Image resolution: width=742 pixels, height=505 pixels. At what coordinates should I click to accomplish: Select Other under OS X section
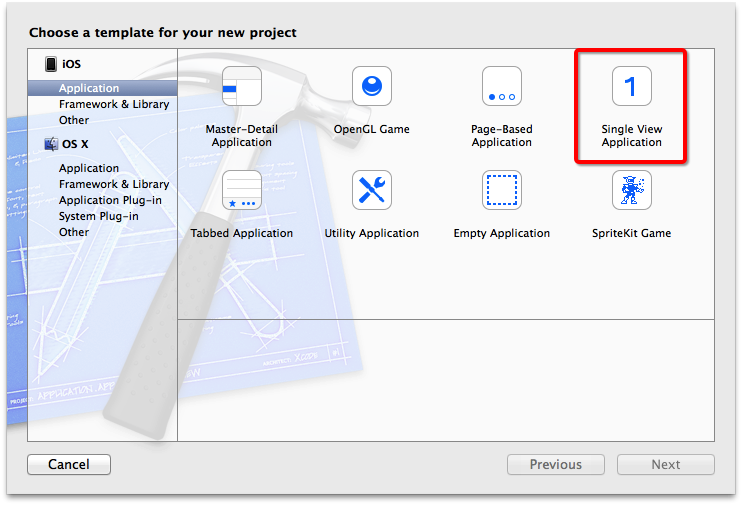(74, 232)
